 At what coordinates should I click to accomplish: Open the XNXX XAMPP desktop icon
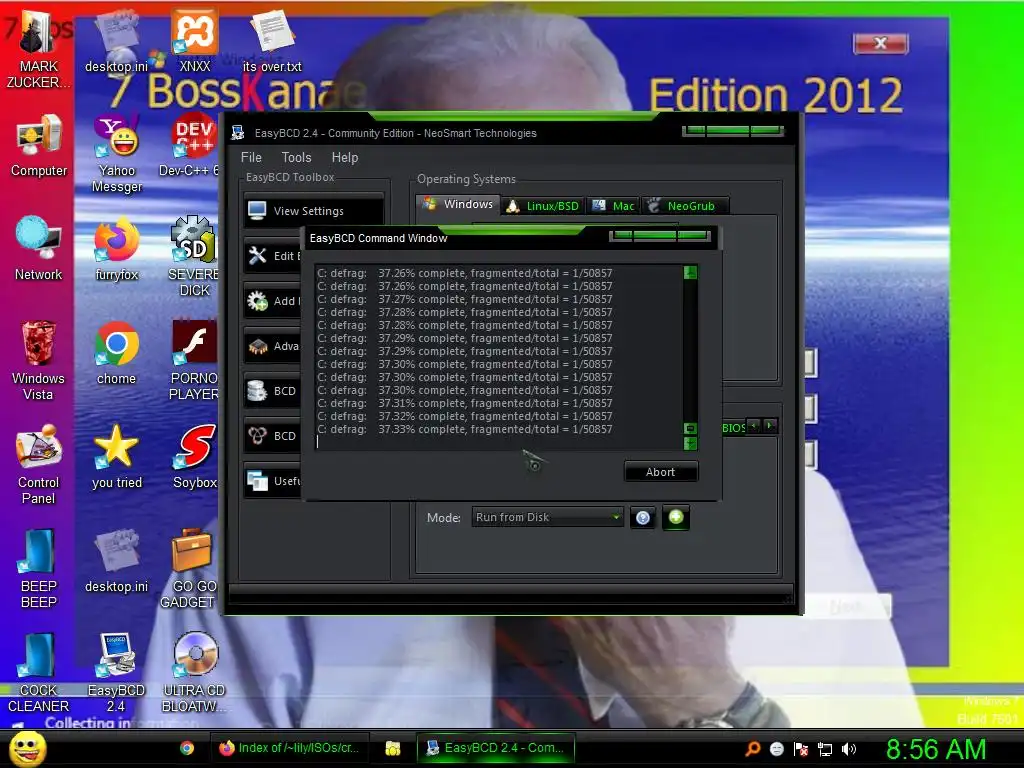click(195, 40)
